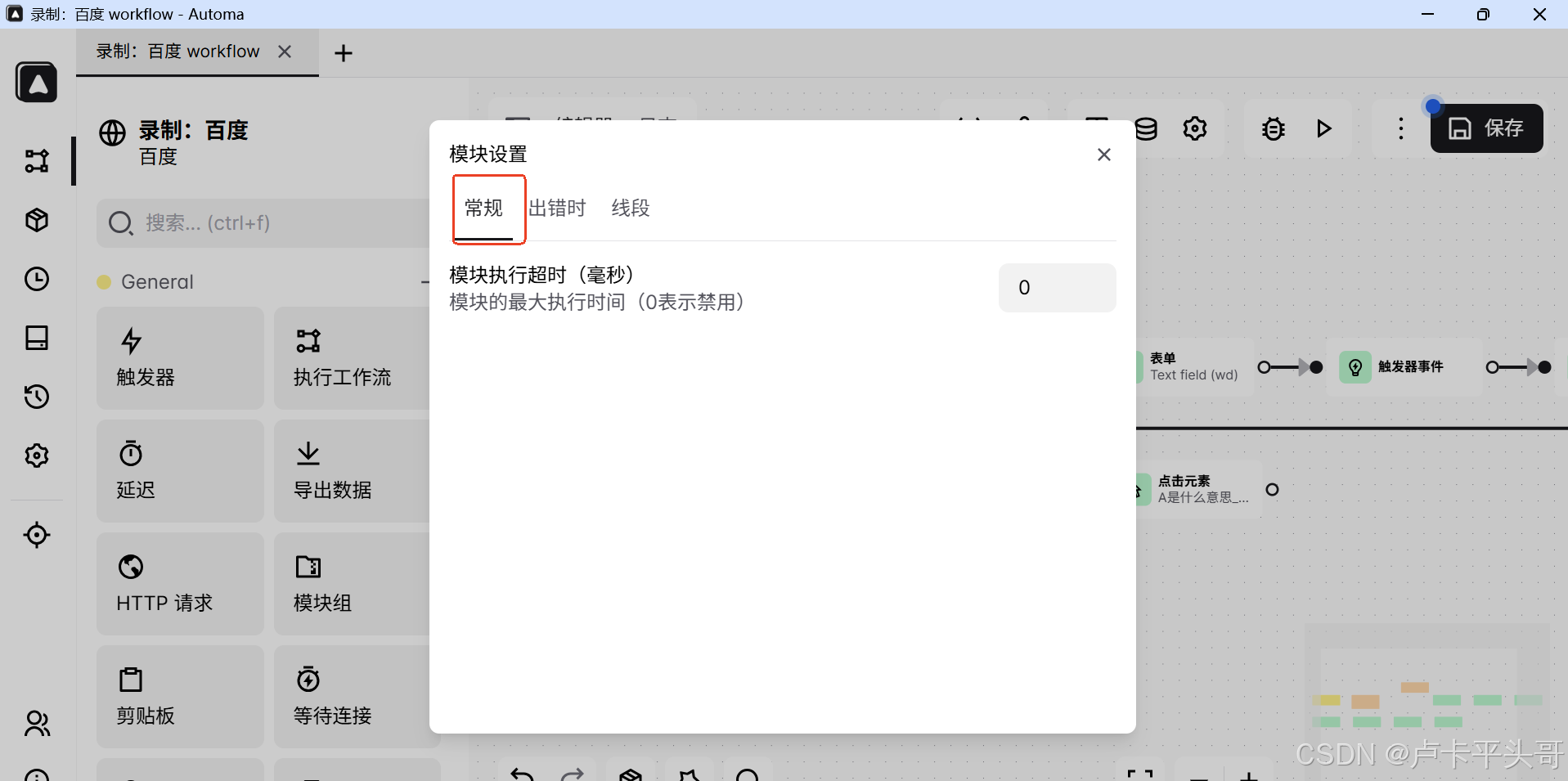Click the output port of 点击元素 node
This screenshot has width=1568, height=781.
coord(1272,490)
